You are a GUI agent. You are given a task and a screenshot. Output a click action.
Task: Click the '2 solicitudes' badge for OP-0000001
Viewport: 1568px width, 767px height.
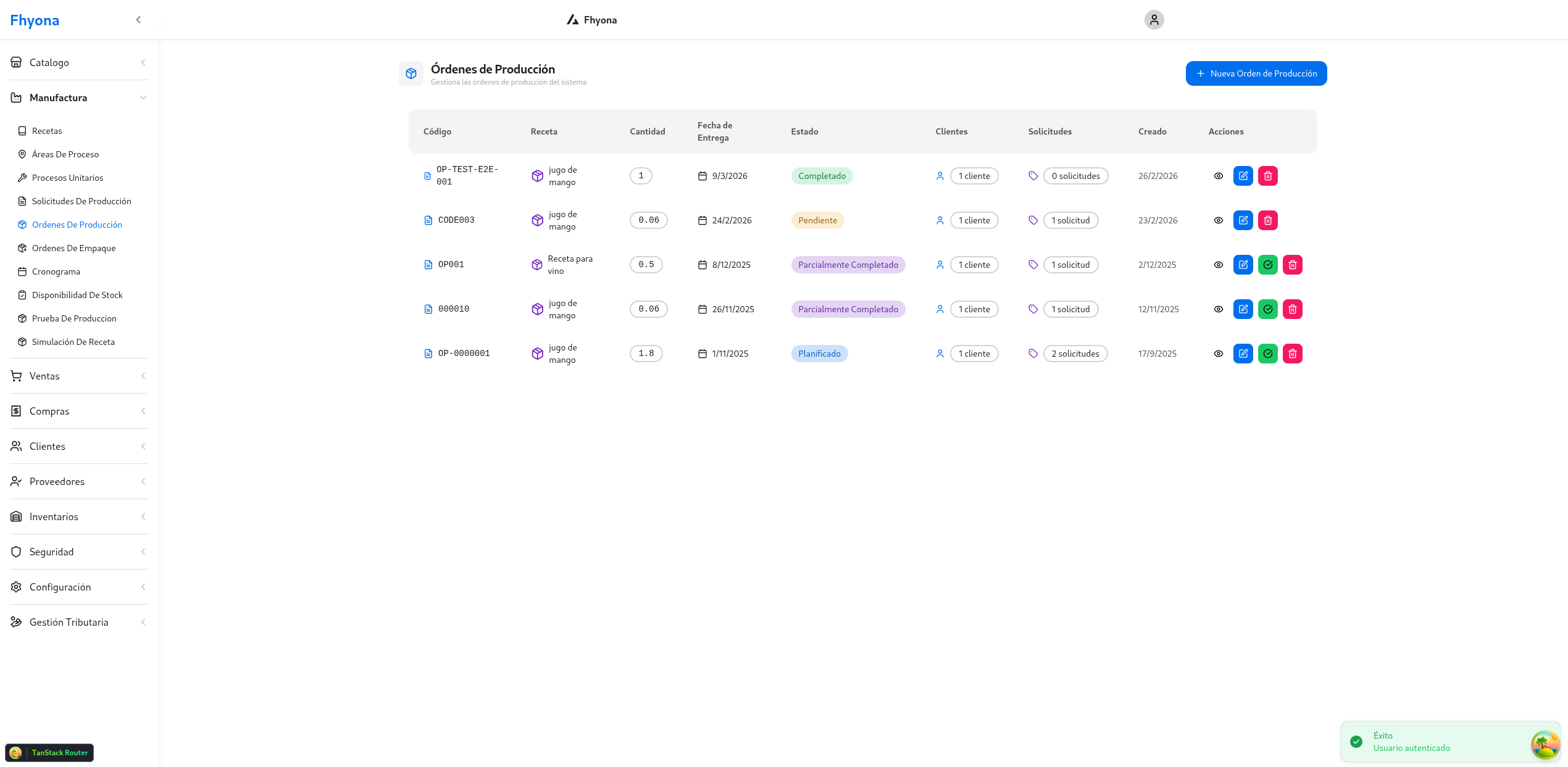[1075, 354]
